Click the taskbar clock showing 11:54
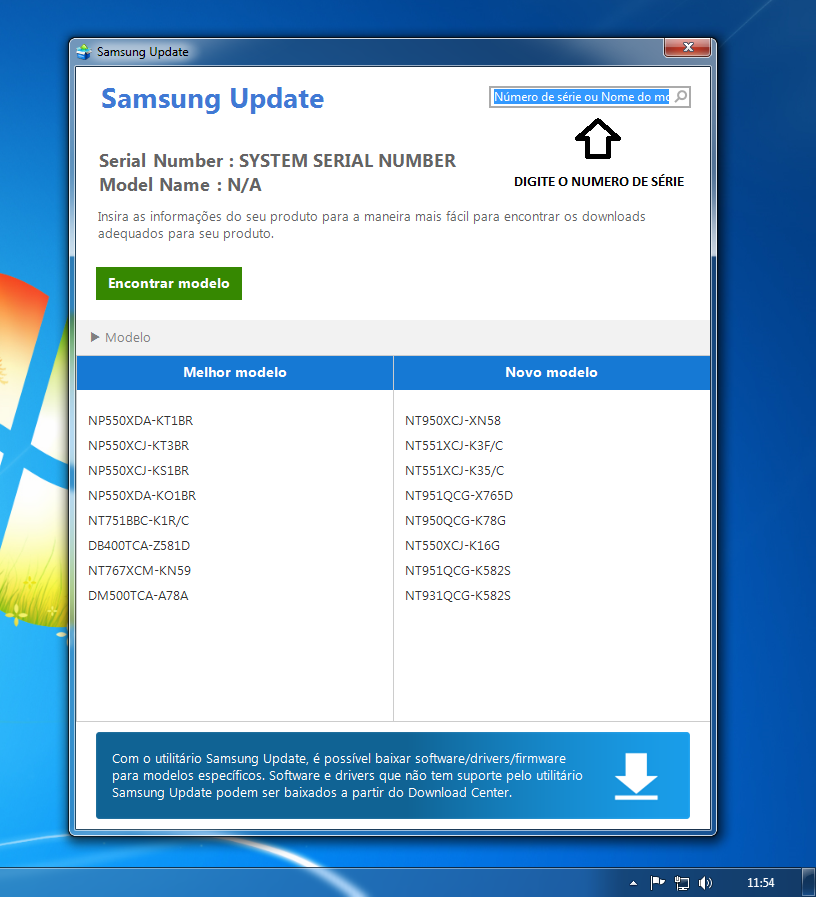816x897 pixels. click(760, 883)
